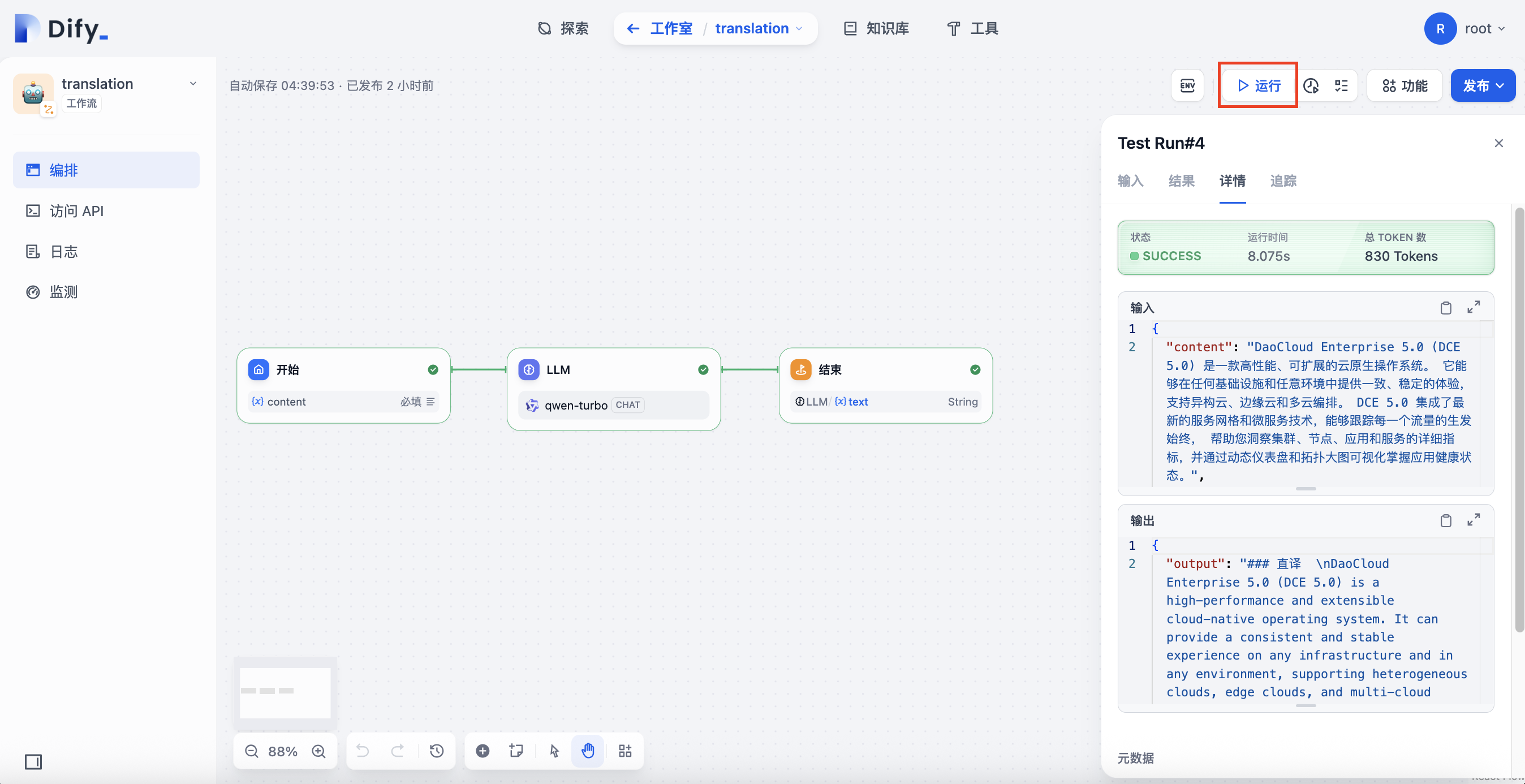Screen dimensions: 1525x784
Task: Toggle hand pan mode tool
Action: click(587, 751)
